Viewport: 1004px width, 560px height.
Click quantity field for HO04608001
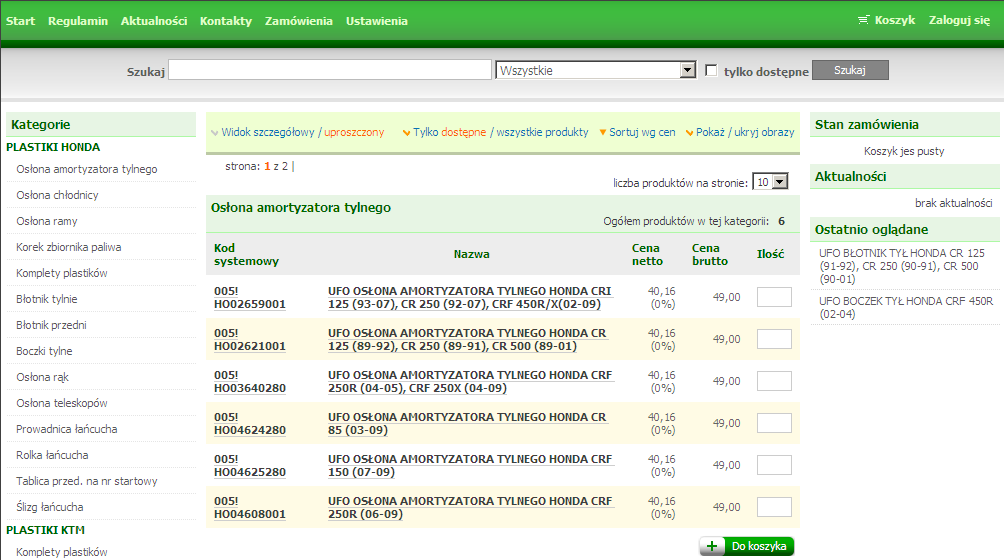coord(774,507)
